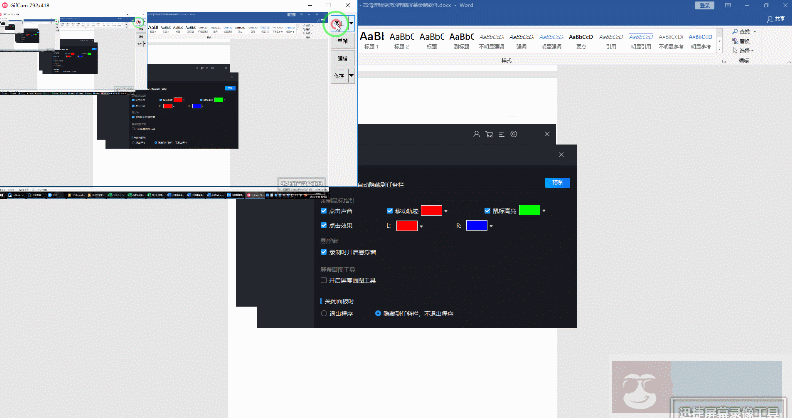Viewport: 792px width, 418px height.
Task: Toggle the first checkbox in mouse effects row
Action: coord(324,212)
